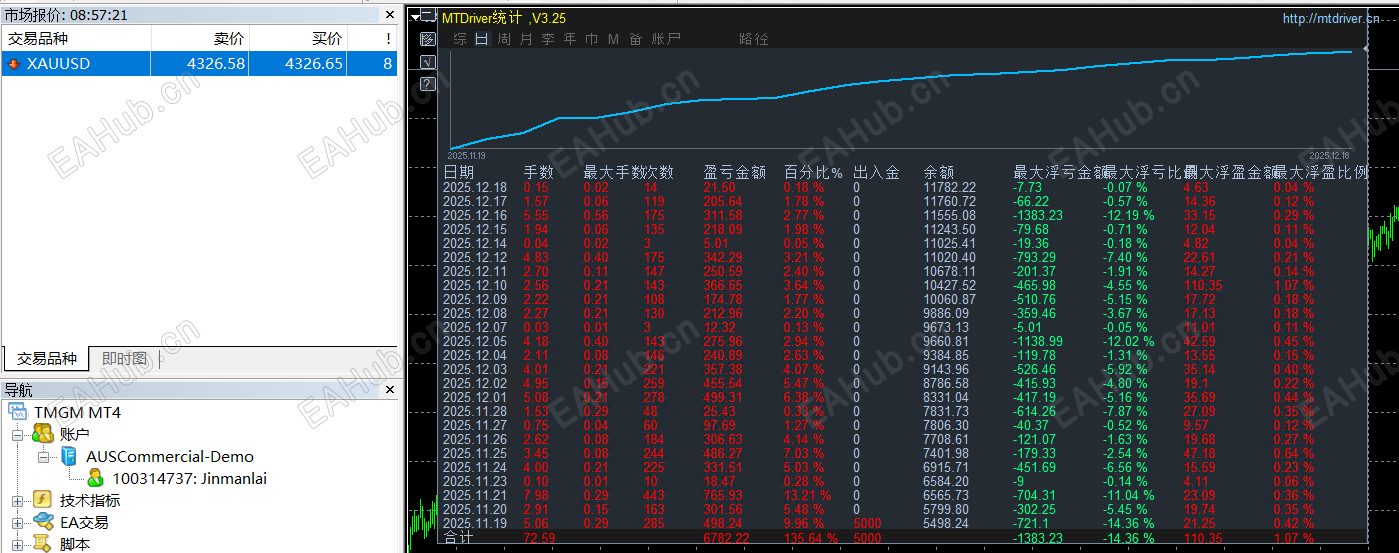The width and height of the screenshot is (1399, 553).
Task: Click the ! spread column header
Action: tap(372, 38)
